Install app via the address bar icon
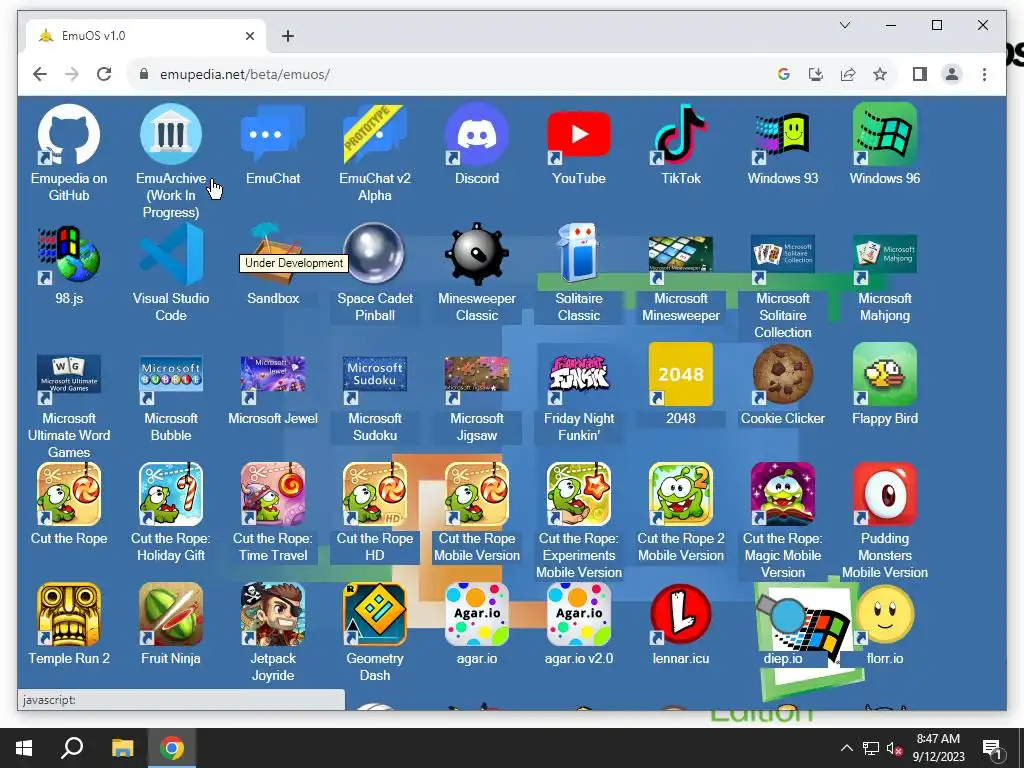This screenshot has width=1024, height=768. click(x=816, y=74)
